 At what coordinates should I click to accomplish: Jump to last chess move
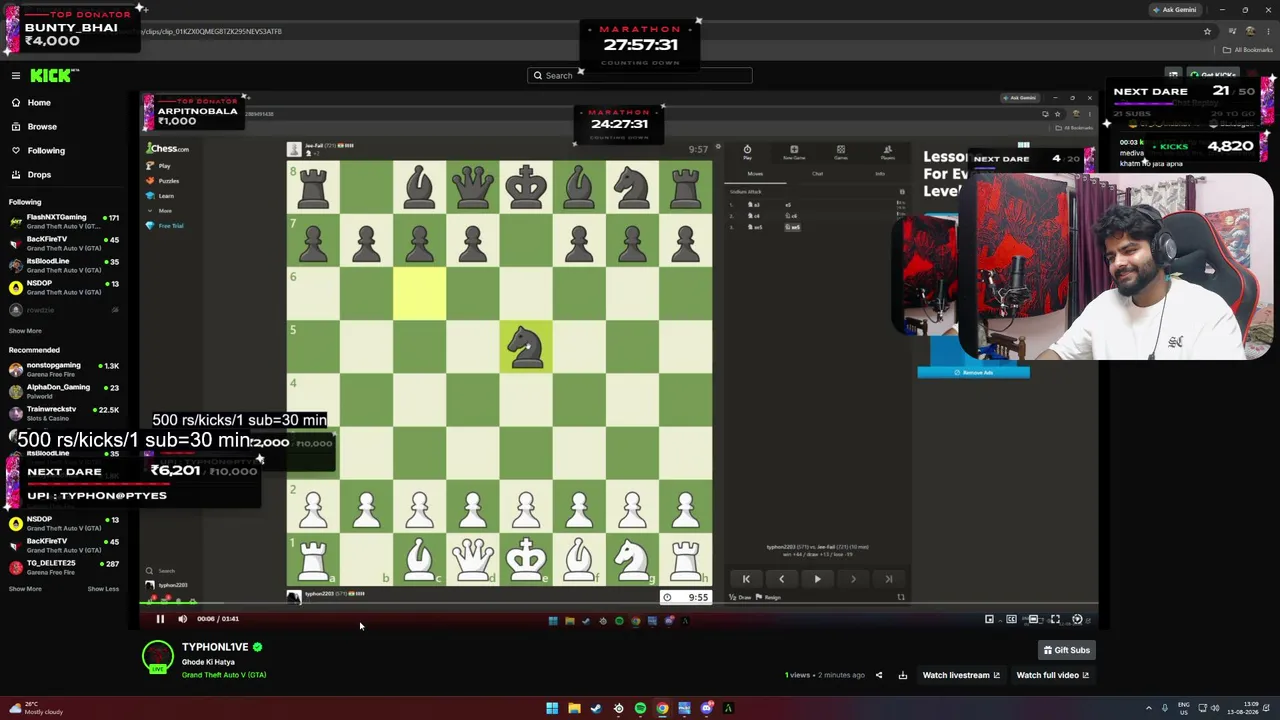(x=888, y=579)
